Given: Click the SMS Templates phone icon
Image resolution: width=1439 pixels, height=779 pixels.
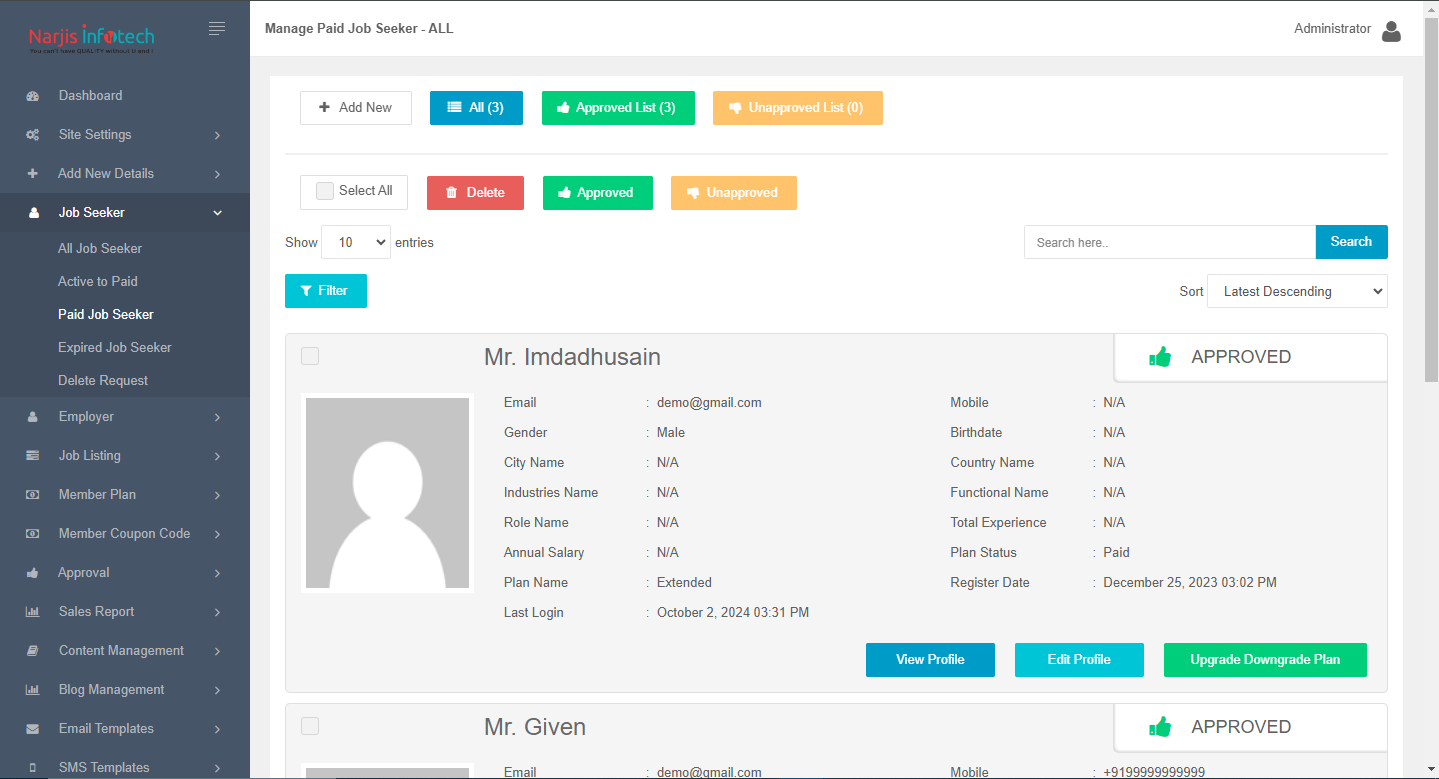Looking at the screenshot, I should pyautogui.click(x=33, y=768).
